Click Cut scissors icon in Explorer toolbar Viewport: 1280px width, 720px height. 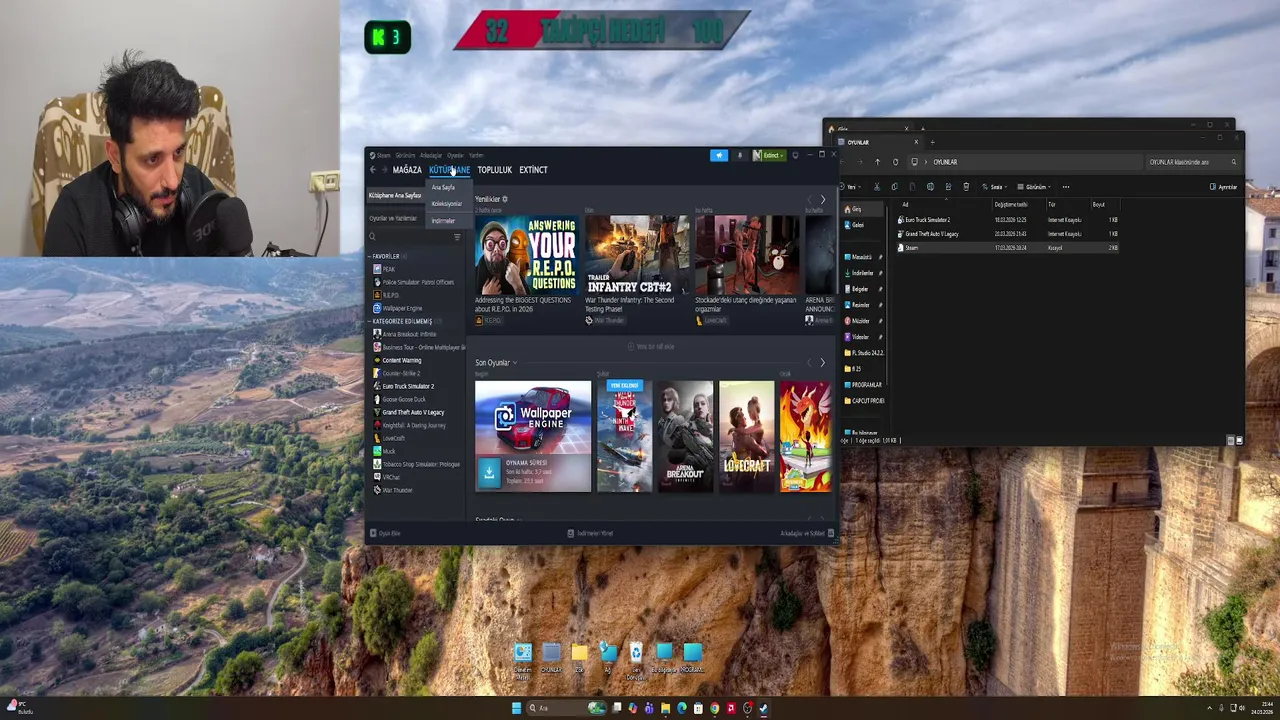click(x=876, y=187)
